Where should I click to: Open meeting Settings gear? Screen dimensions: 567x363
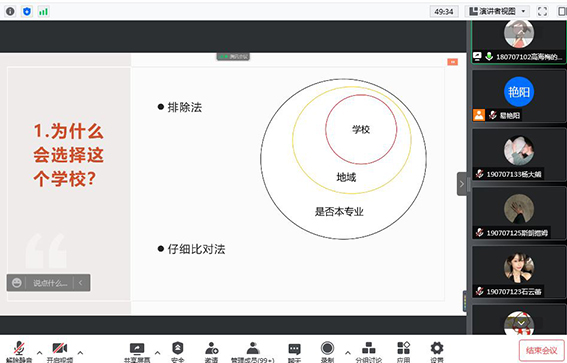pyautogui.click(x=437, y=352)
